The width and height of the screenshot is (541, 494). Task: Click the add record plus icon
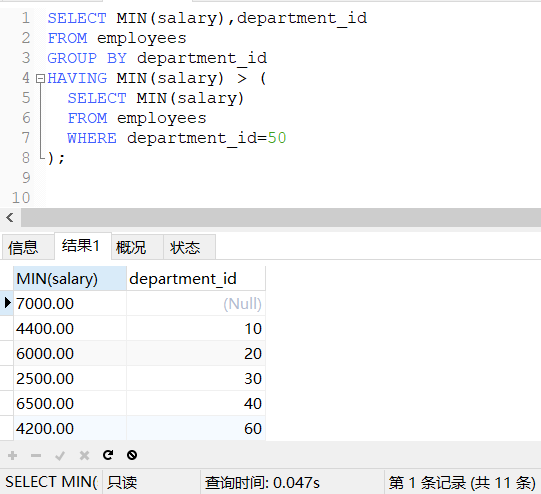click(12, 455)
